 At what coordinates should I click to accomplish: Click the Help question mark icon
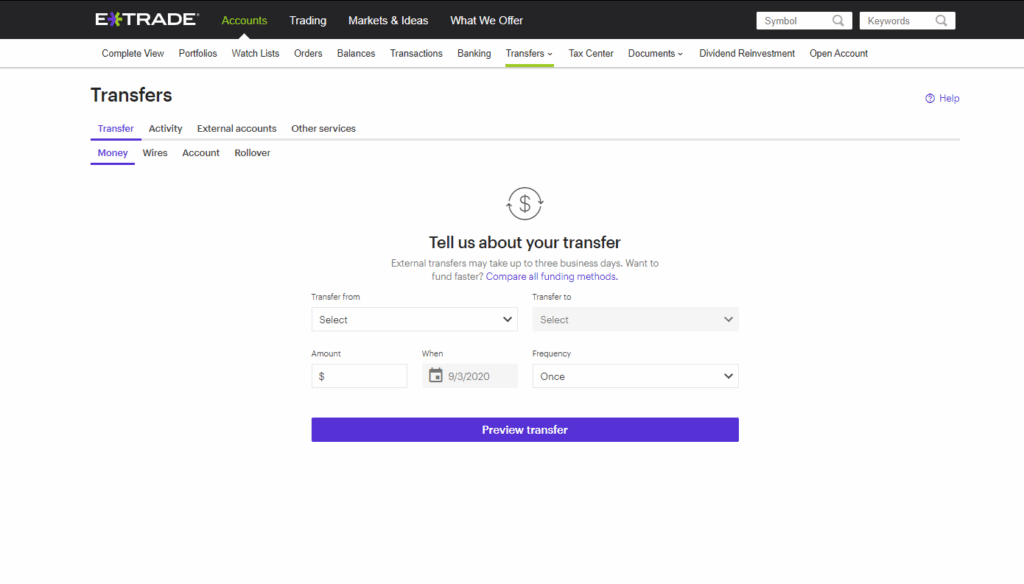pyautogui.click(x=930, y=98)
